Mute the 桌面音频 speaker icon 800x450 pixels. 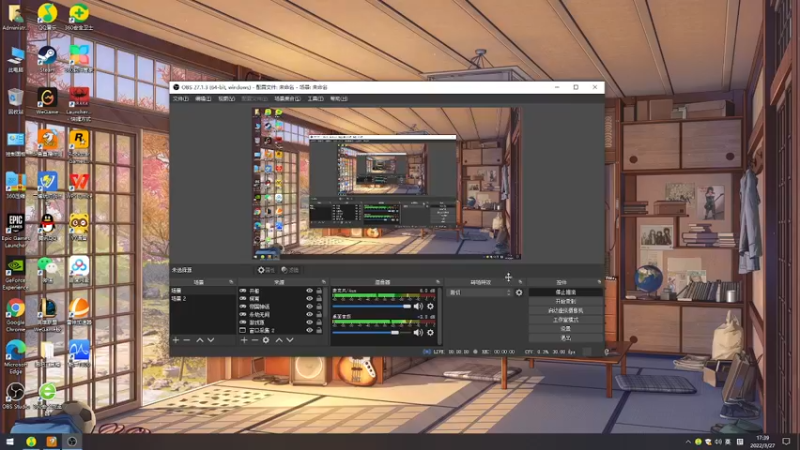click(418, 333)
